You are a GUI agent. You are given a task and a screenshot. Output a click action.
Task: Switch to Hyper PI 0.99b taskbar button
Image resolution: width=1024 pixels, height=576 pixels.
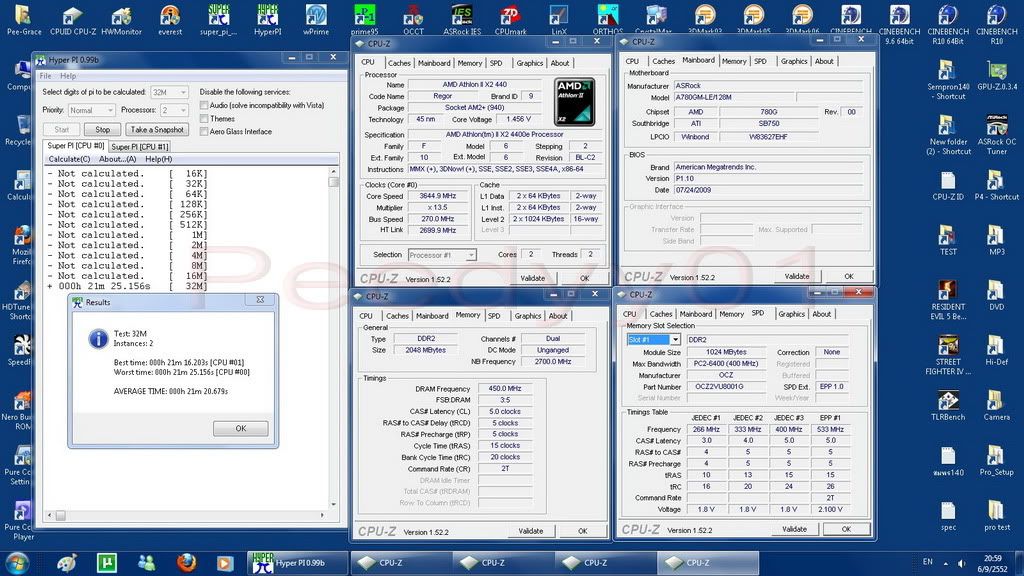(297, 562)
